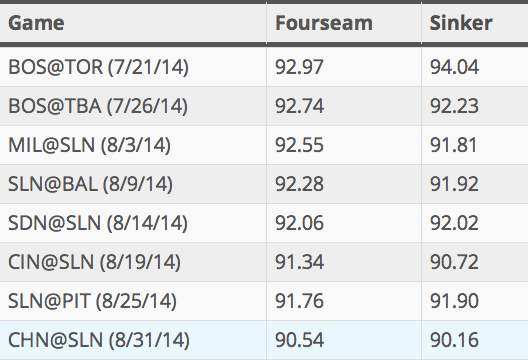Click Fourseam value 91.34
Viewport: 528px width, 360px height.
[299, 262]
